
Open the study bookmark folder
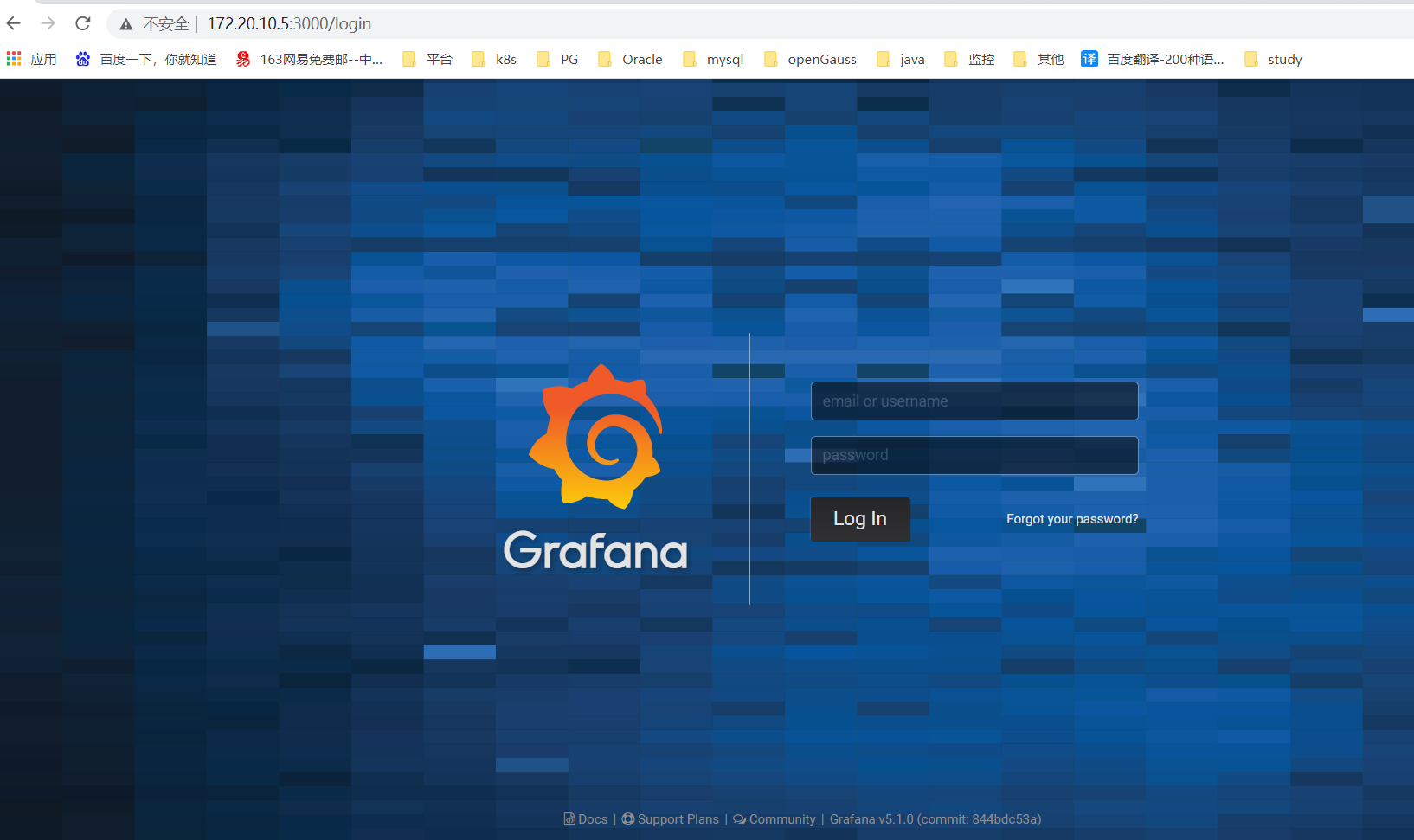coord(1273,59)
